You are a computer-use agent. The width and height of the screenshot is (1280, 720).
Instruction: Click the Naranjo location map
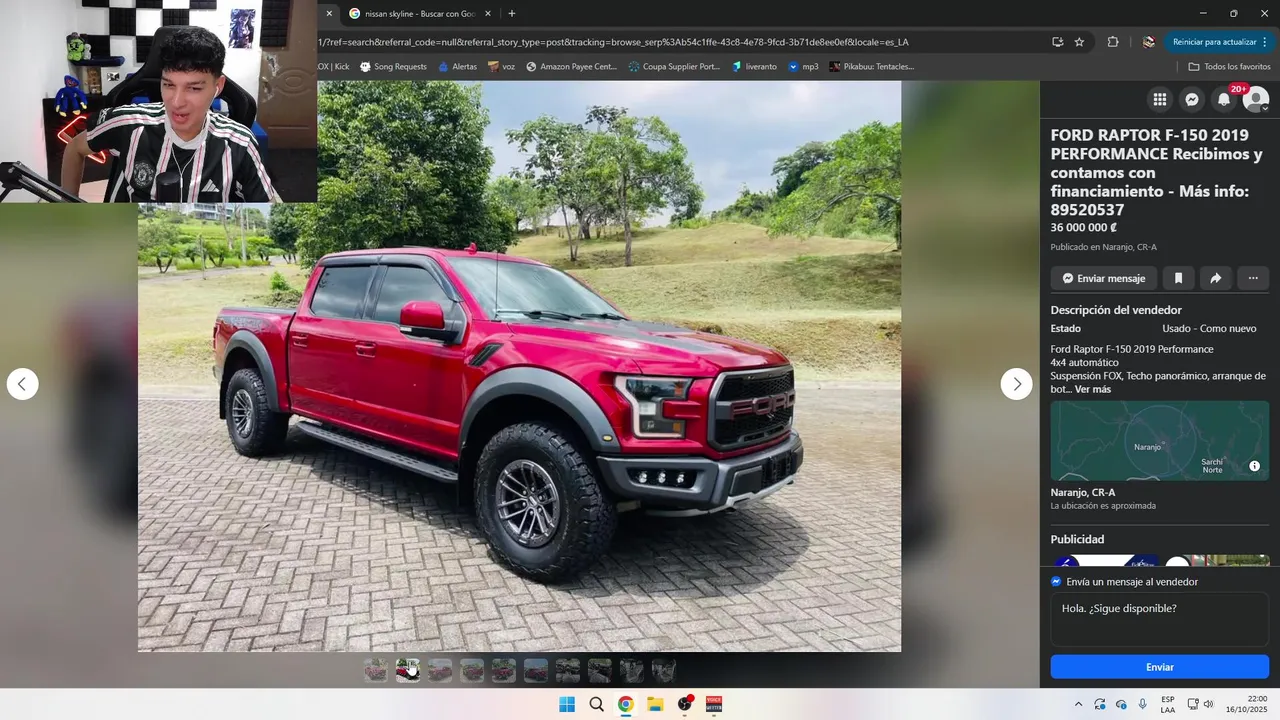(x=1160, y=441)
